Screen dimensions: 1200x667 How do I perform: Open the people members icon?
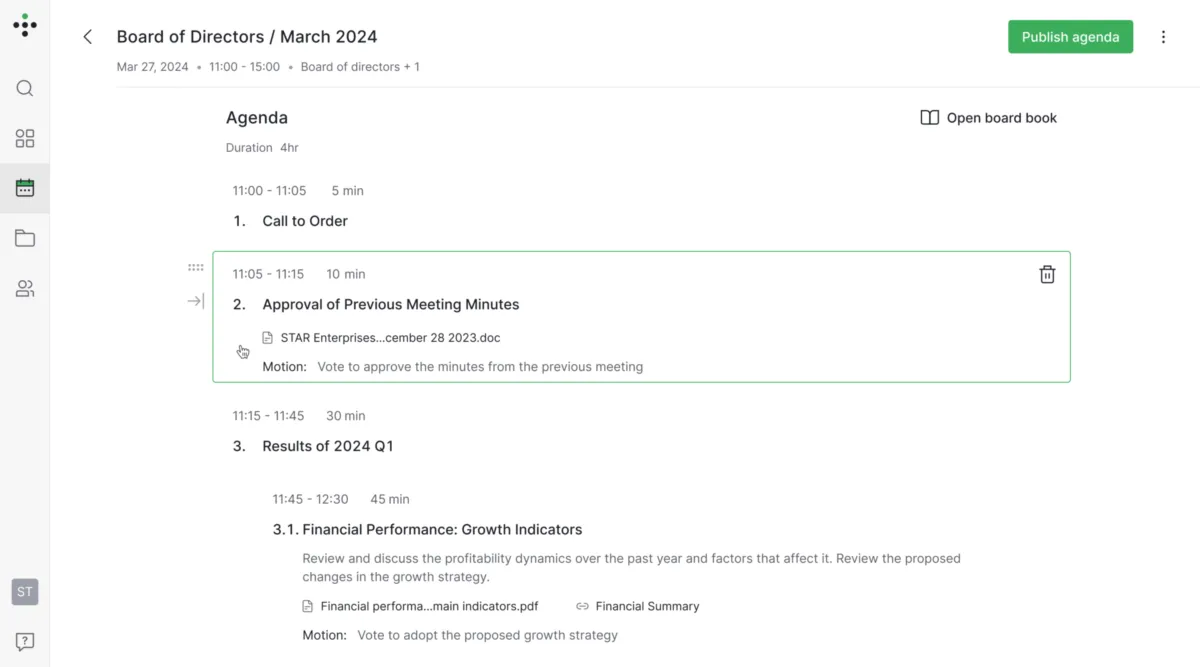25,288
